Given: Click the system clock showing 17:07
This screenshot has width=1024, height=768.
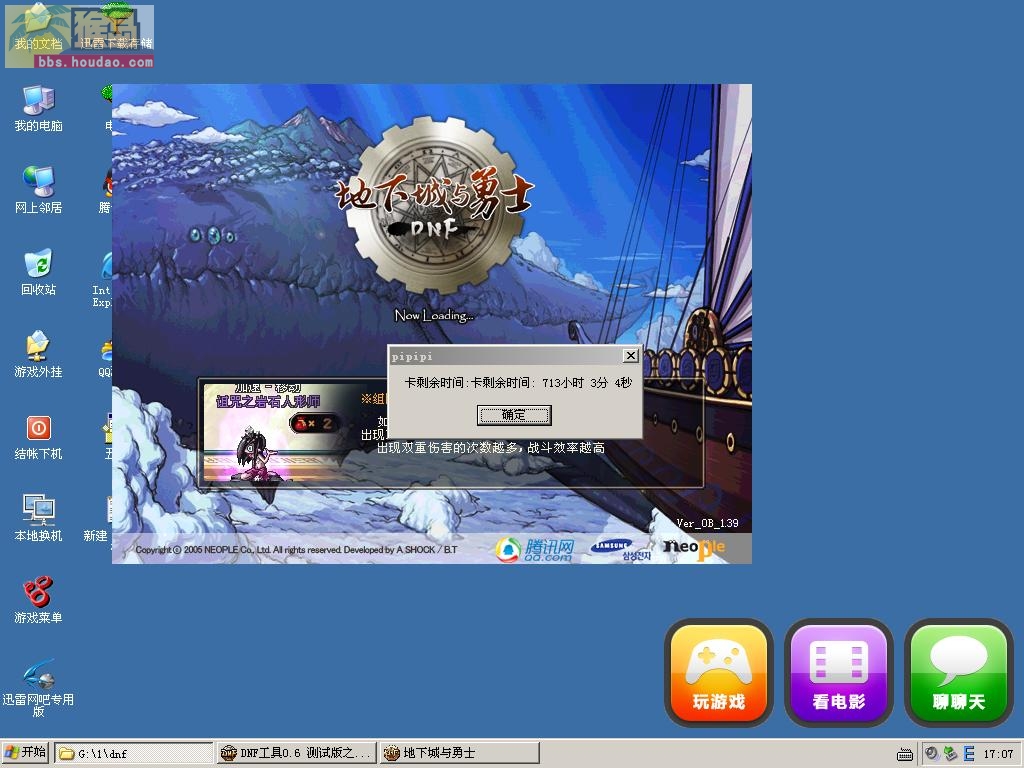Looking at the screenshot, I should click(x=999, y=754).
